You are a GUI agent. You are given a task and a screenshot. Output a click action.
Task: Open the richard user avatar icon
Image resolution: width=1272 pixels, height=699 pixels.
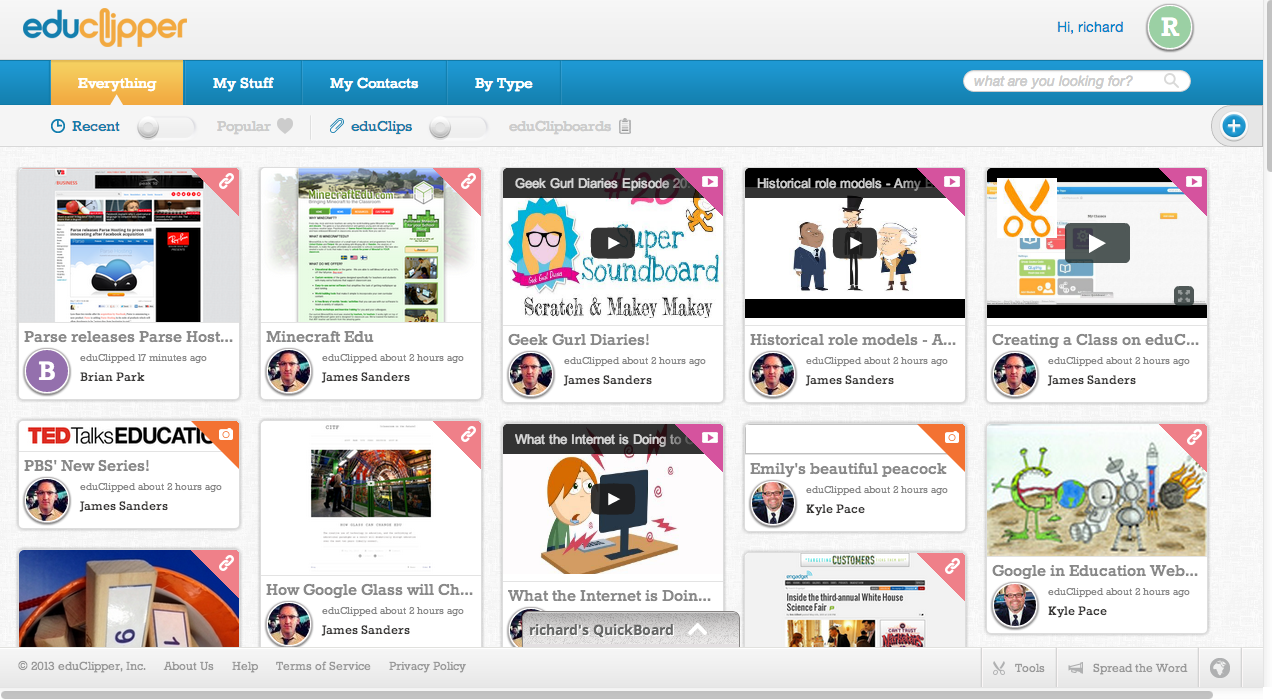[x=1170, y=28]
